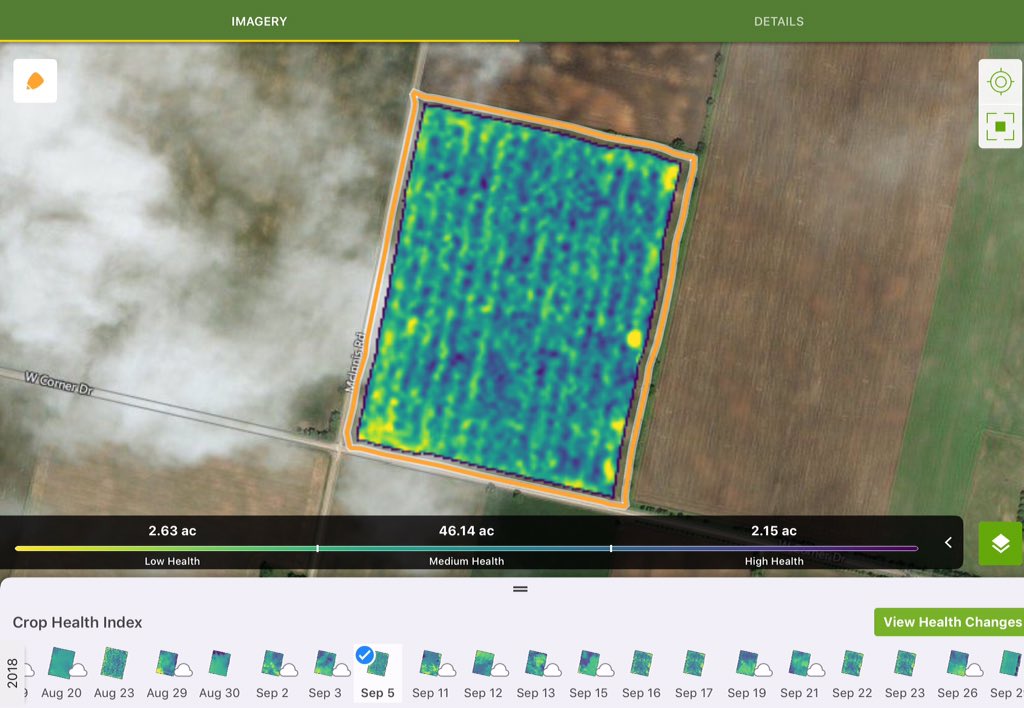
Task: Click the yellow low-health spot in field
Action: click(634, 338)
